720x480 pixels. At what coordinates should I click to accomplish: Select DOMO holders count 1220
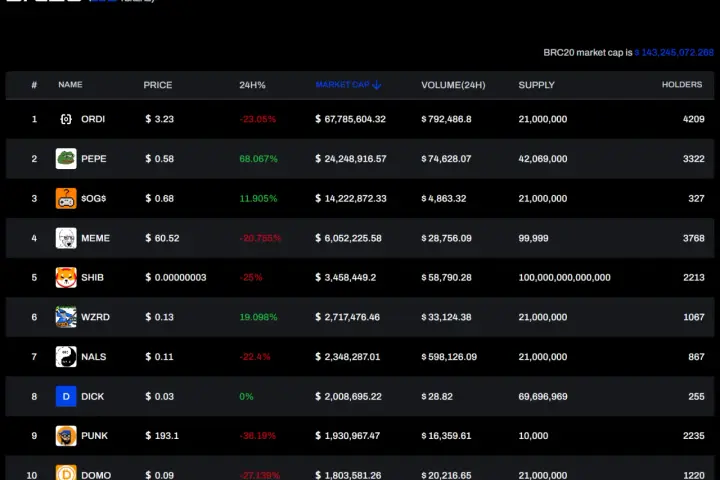coord(693,475)
